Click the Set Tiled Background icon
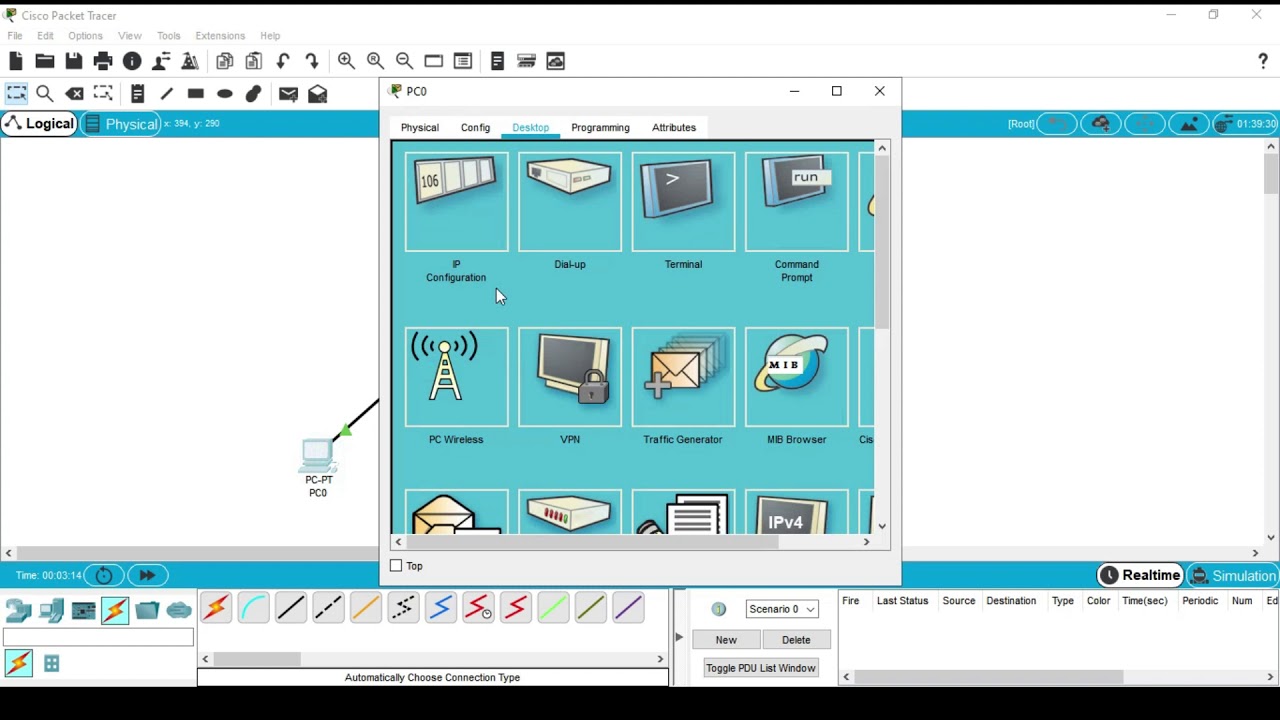1280x720 pixels. coord(1189,124)
